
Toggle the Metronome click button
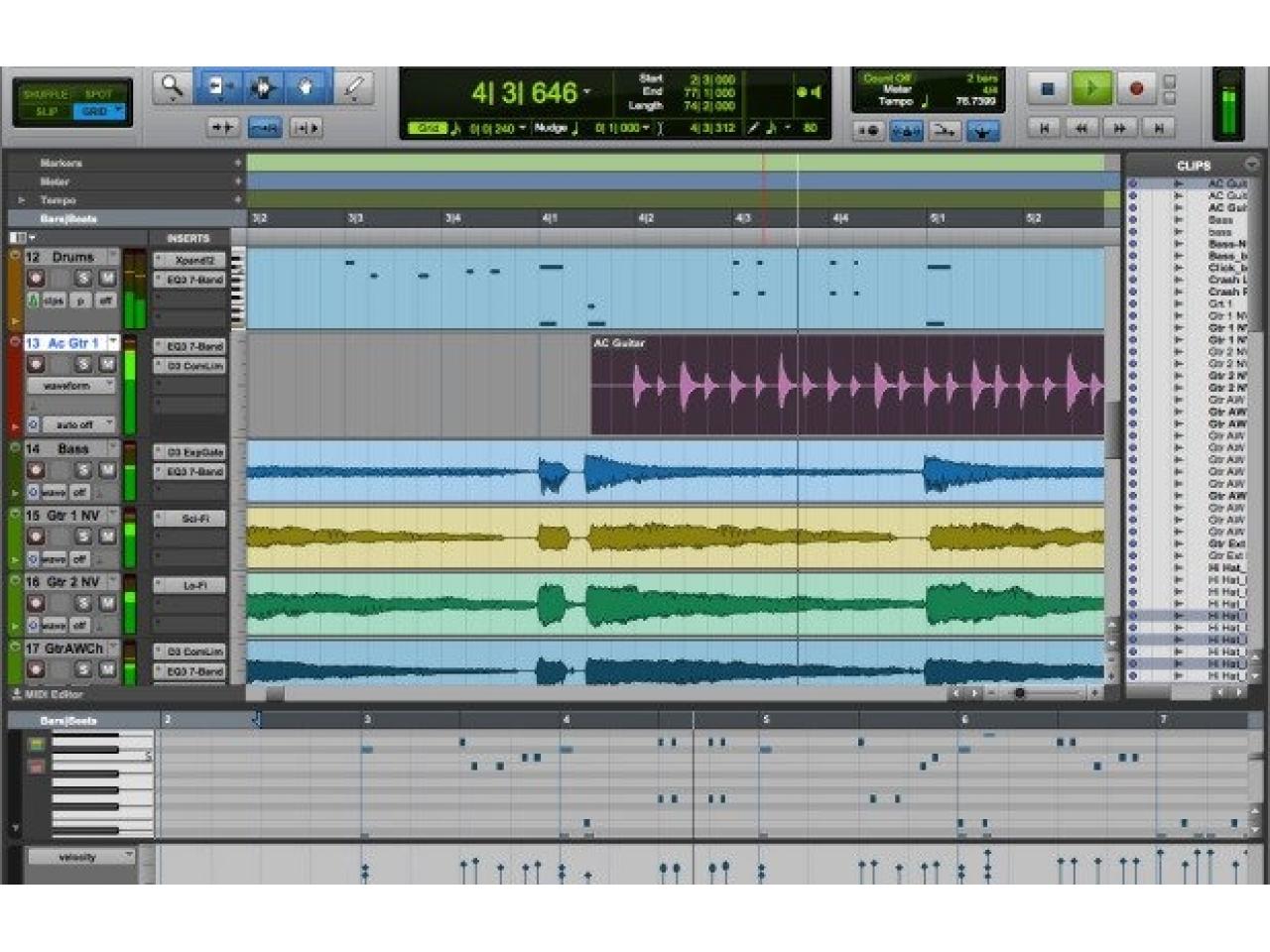(906, 130)
